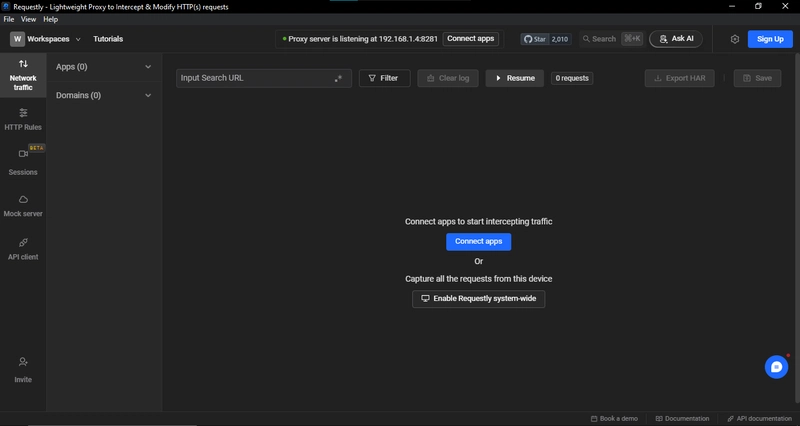
Task: Open the HTTP Rules sidebar section
Action: click(23, 119)
